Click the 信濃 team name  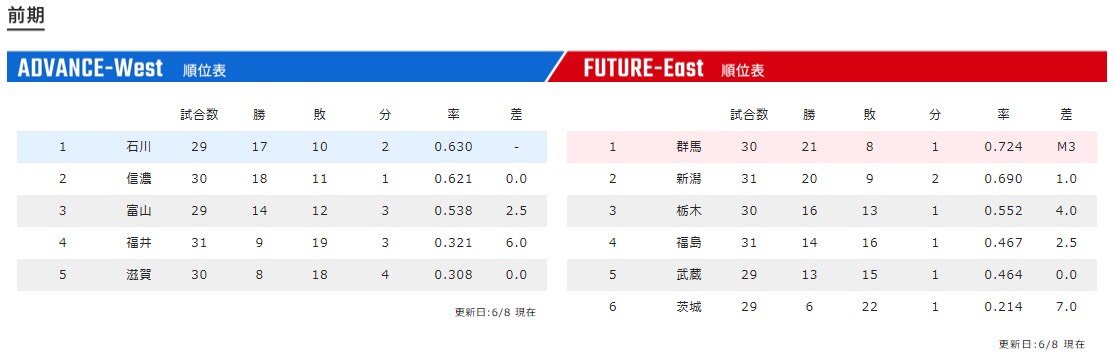pos(138,179)
